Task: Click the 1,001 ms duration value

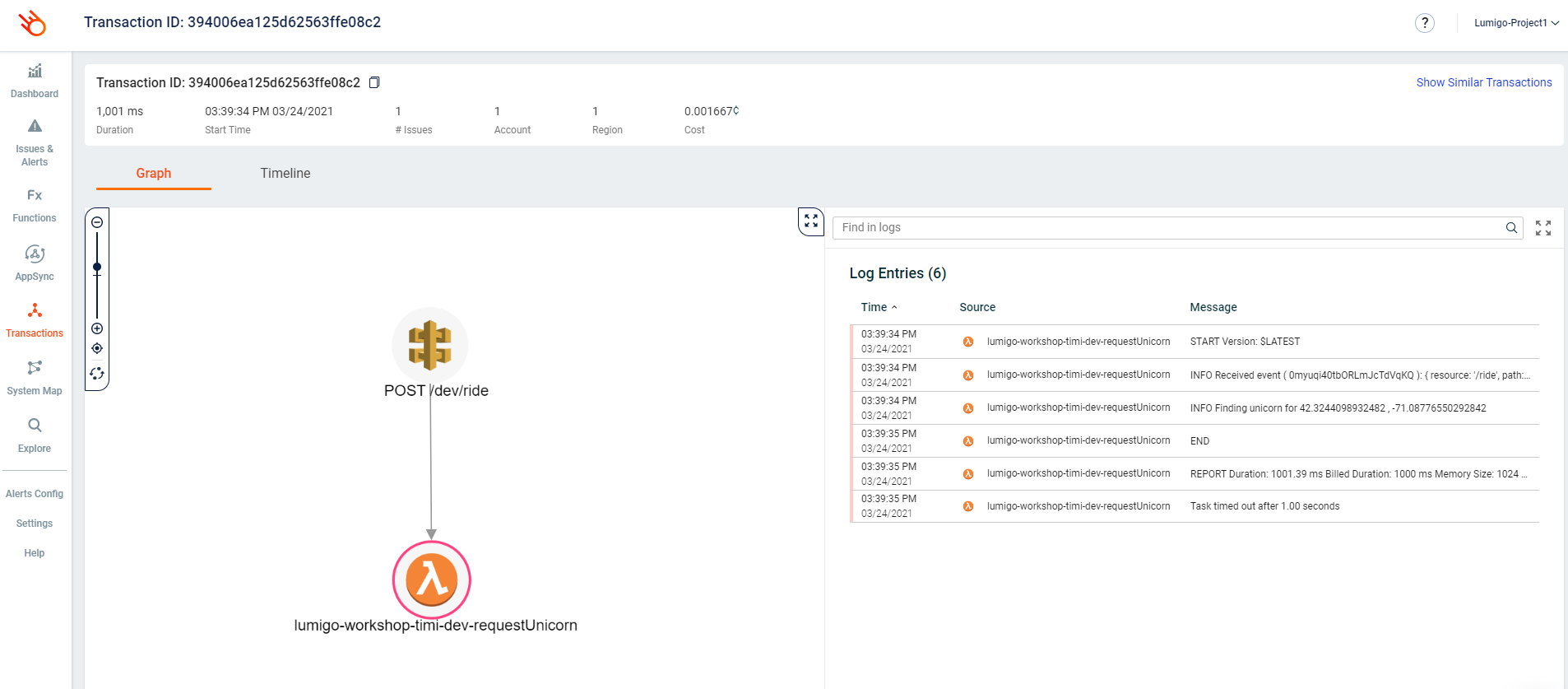Action: 120,111
